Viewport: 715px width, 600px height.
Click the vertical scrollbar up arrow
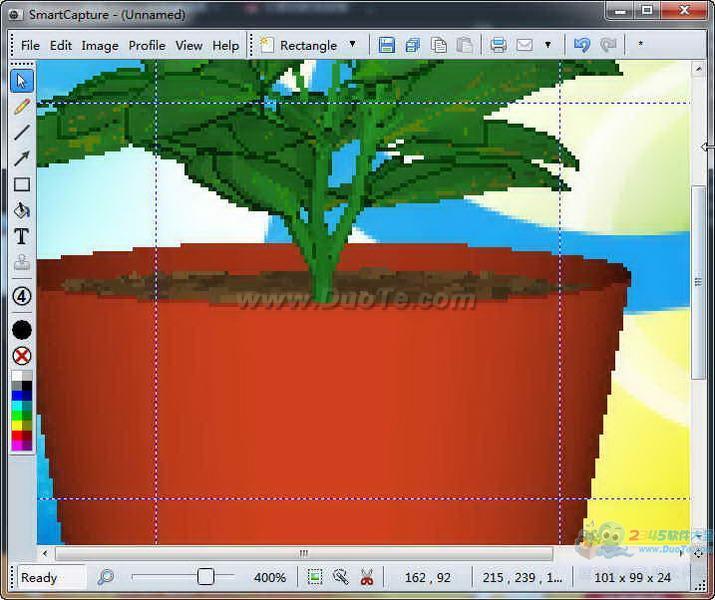[698, 69]
